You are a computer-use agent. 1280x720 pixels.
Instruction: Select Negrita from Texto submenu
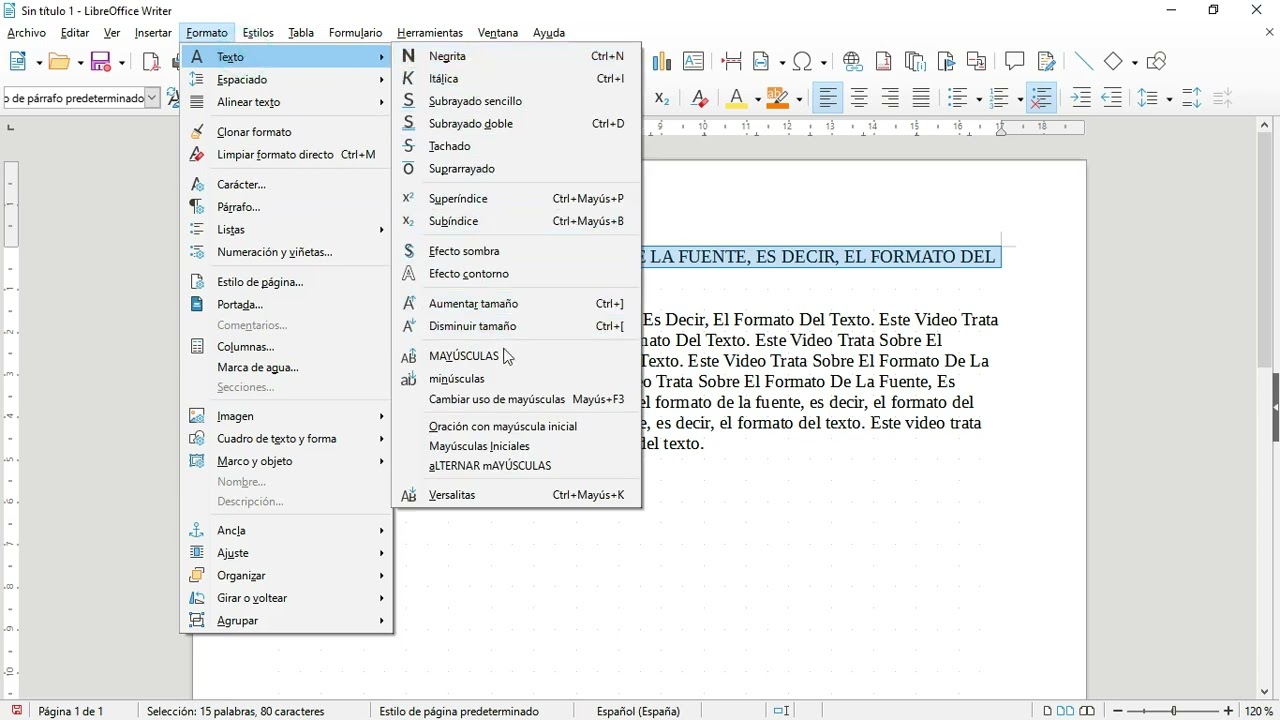(x=516, y=56)
